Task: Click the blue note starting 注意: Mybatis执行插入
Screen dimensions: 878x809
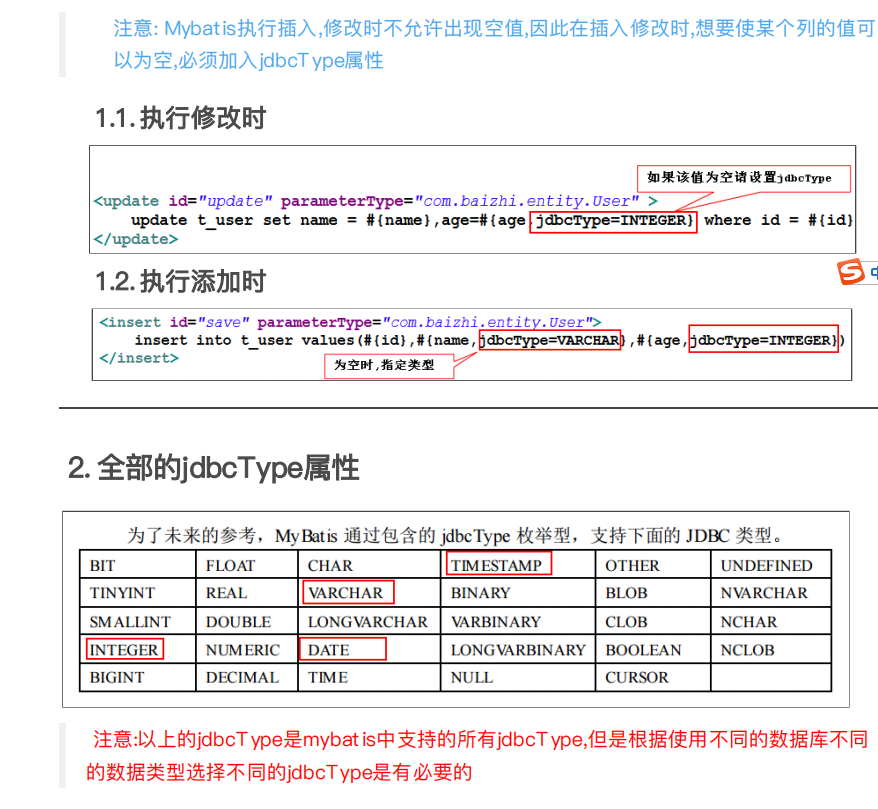Action: click(494, 44)
